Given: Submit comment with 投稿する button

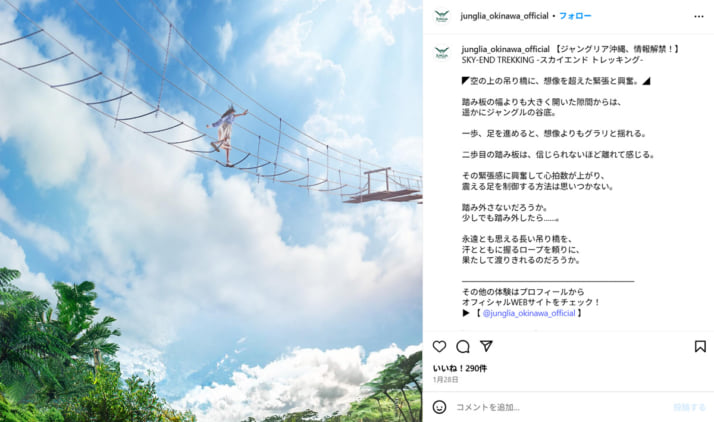Looking at the screenshot, I should click(689, 407).
